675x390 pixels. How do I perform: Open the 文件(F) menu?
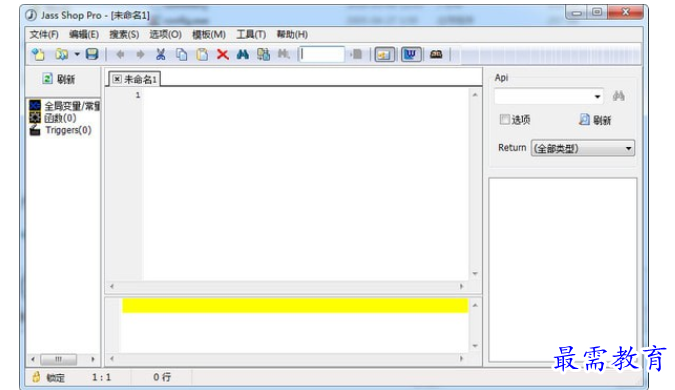click(x=44, y=34)
